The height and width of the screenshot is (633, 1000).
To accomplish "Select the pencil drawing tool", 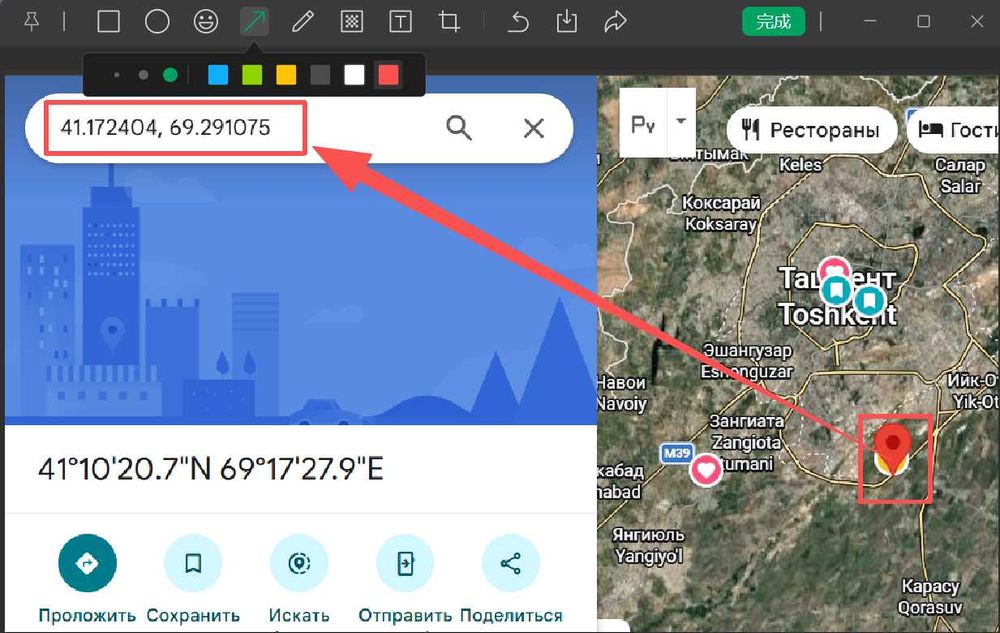I will [302, 22].
